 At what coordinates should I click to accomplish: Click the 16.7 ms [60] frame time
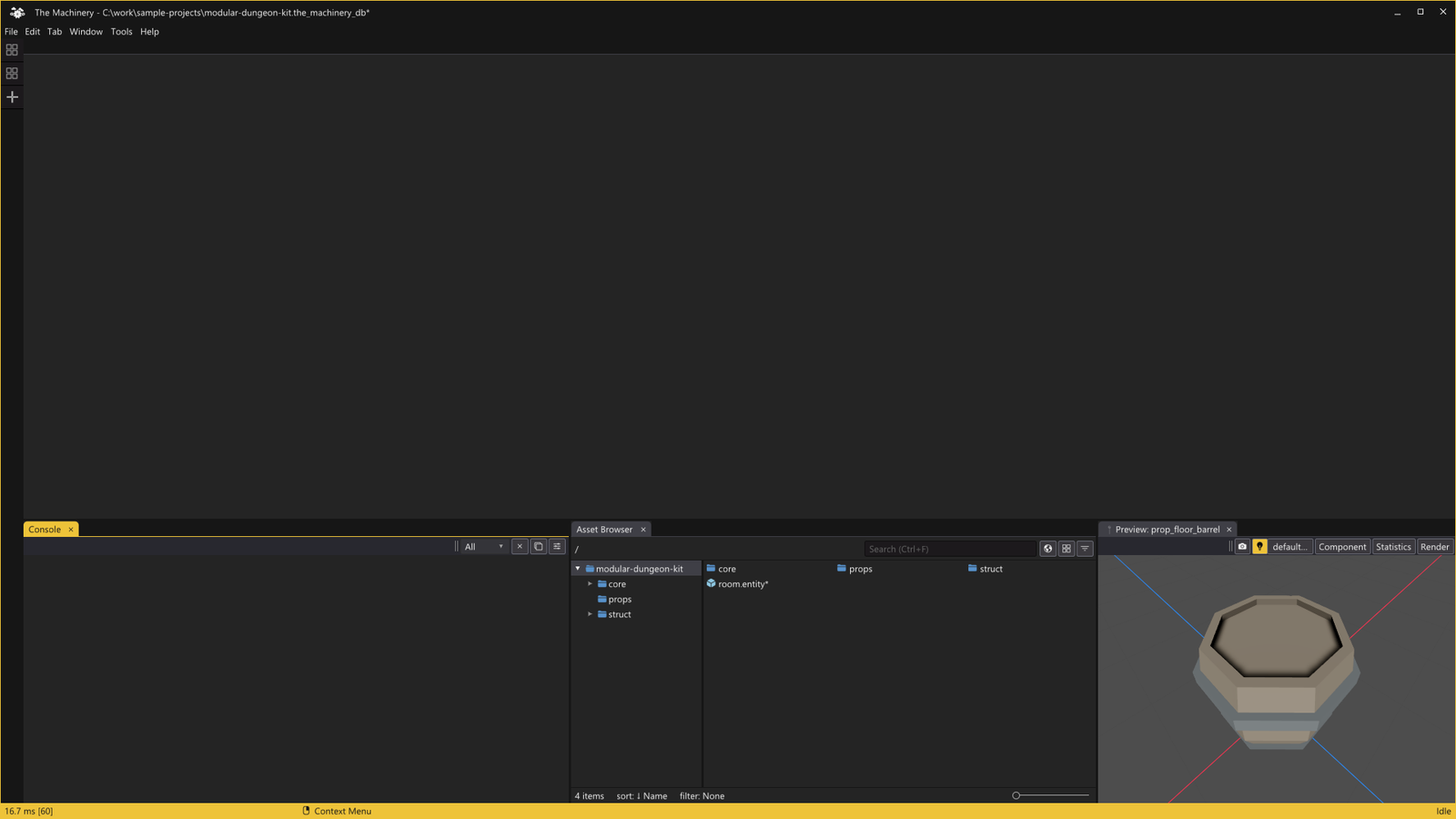pyautogui.click(x=29, y=811)
